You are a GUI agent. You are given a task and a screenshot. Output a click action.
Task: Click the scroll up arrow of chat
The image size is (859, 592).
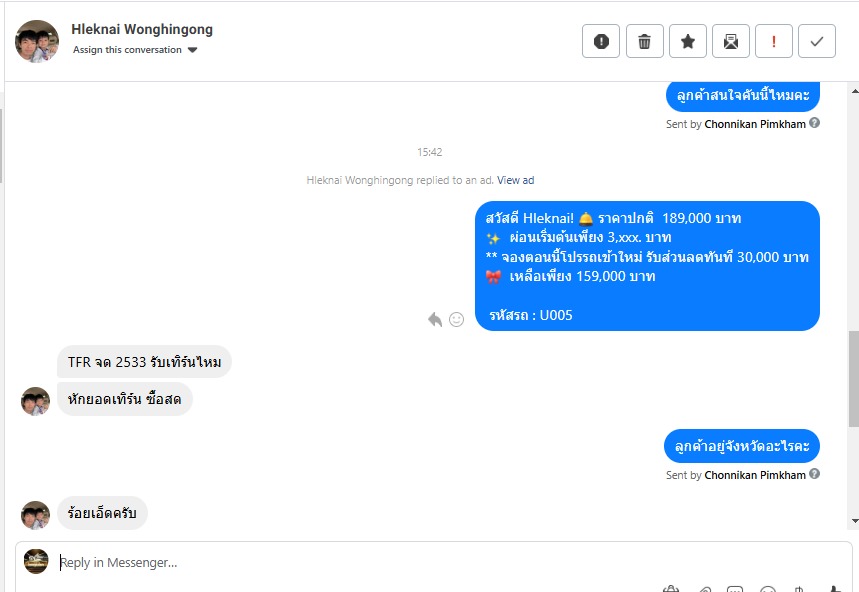[855, 91]
